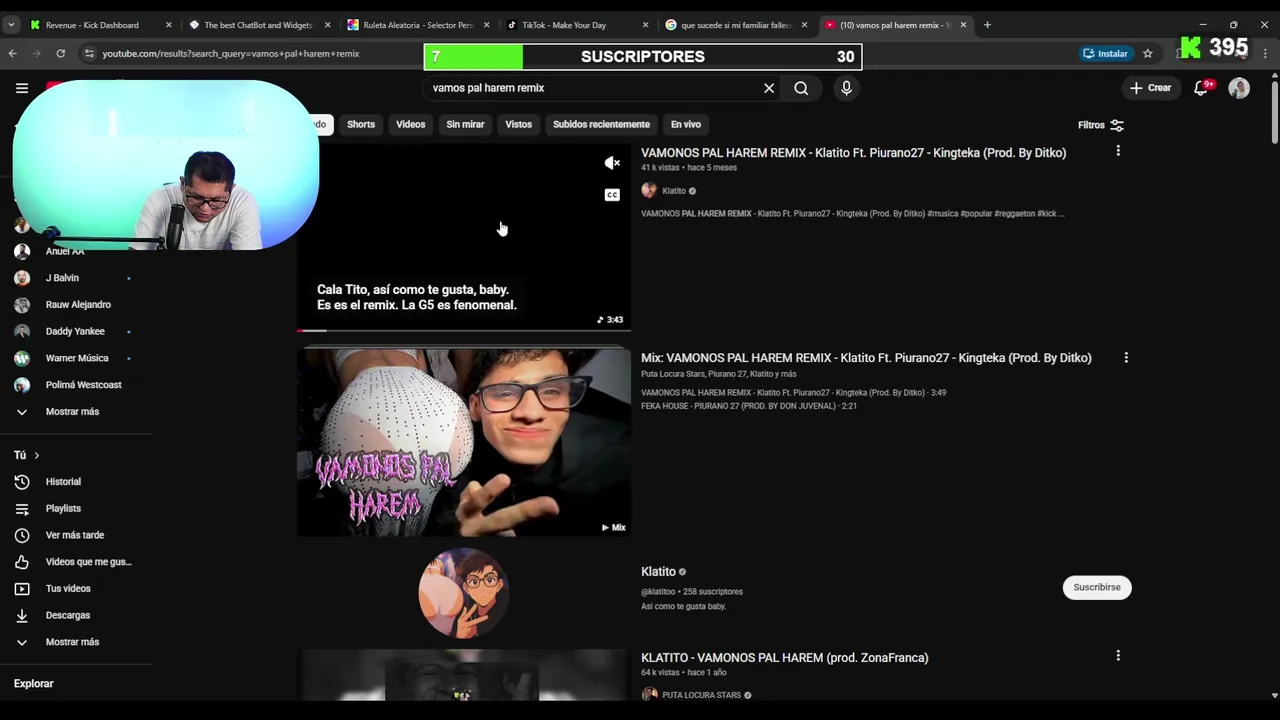Subscribe to the Klatito channel

point(1097,587)
